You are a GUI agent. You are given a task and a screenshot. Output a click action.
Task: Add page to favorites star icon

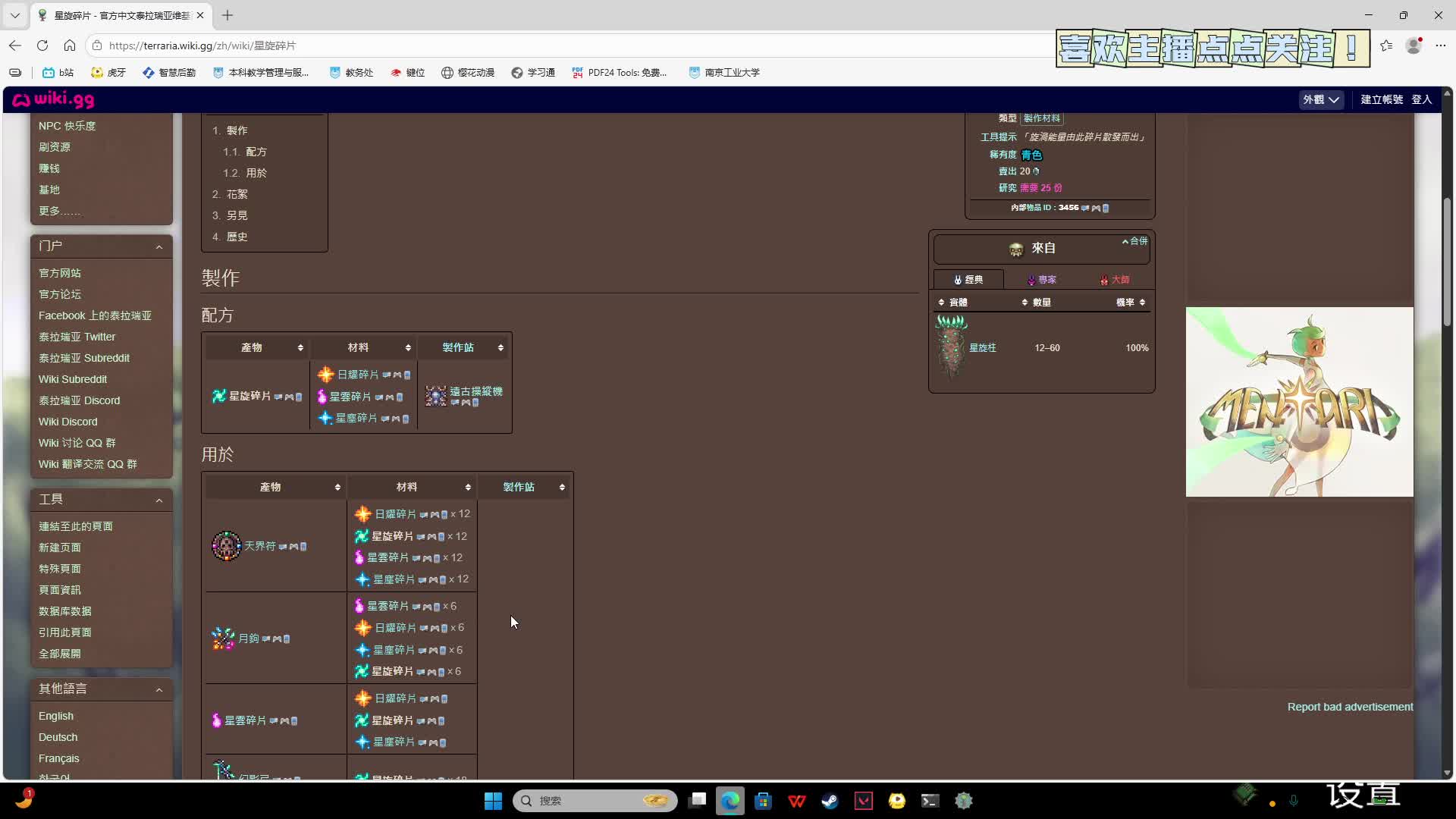point(1386,45)
